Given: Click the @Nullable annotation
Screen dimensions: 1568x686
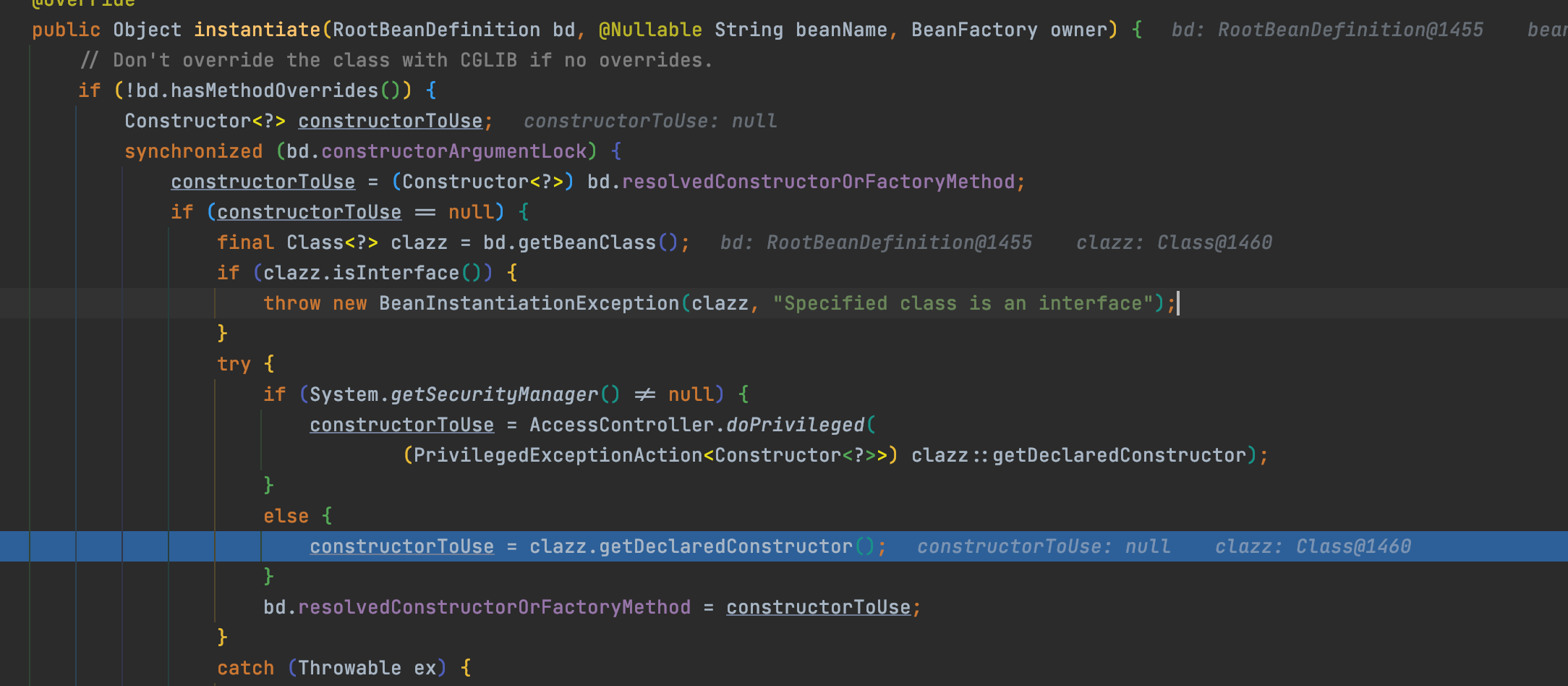Looking at the screenshot, I should point(650,30).
